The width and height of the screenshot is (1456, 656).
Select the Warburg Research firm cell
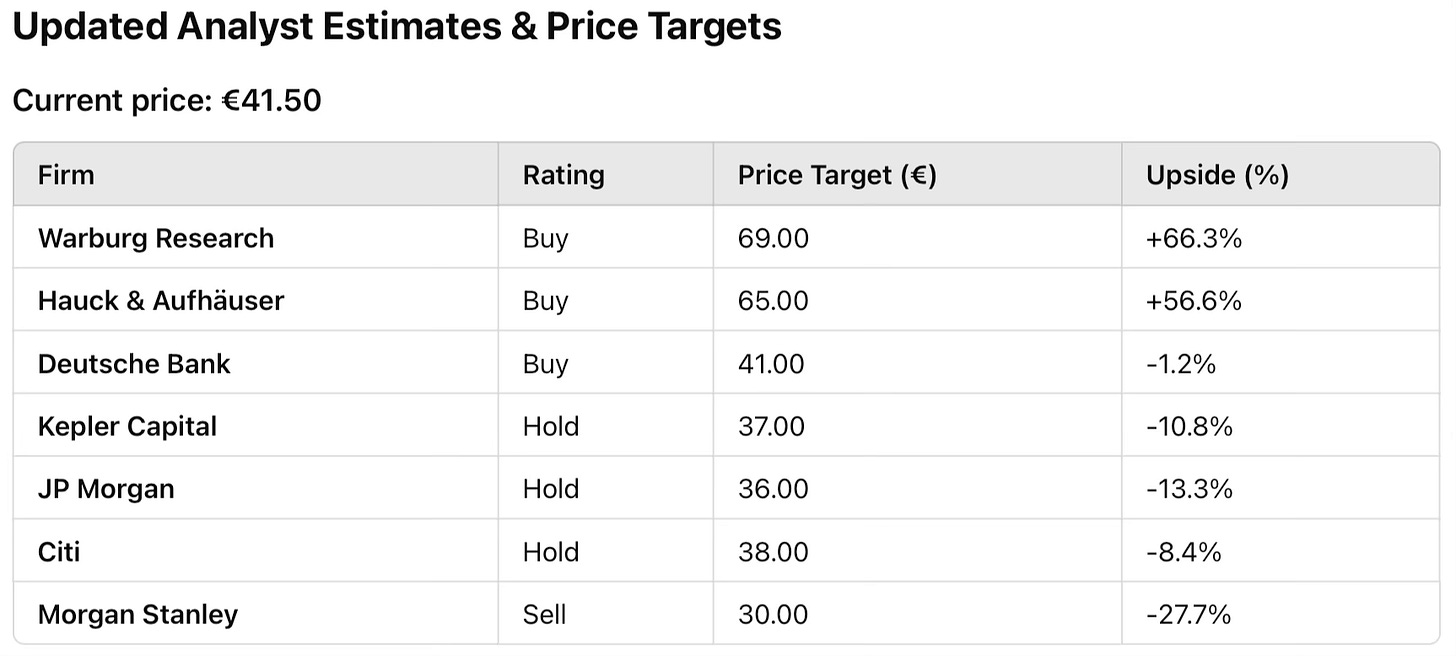(155, 238)
